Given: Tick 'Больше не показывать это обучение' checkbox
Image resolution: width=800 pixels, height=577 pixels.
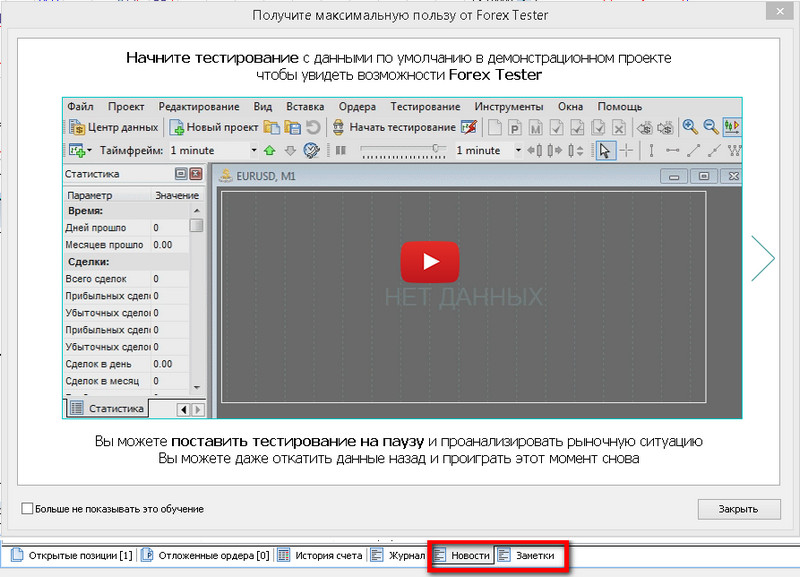Looking at the screenshot, I should point(28,508).
